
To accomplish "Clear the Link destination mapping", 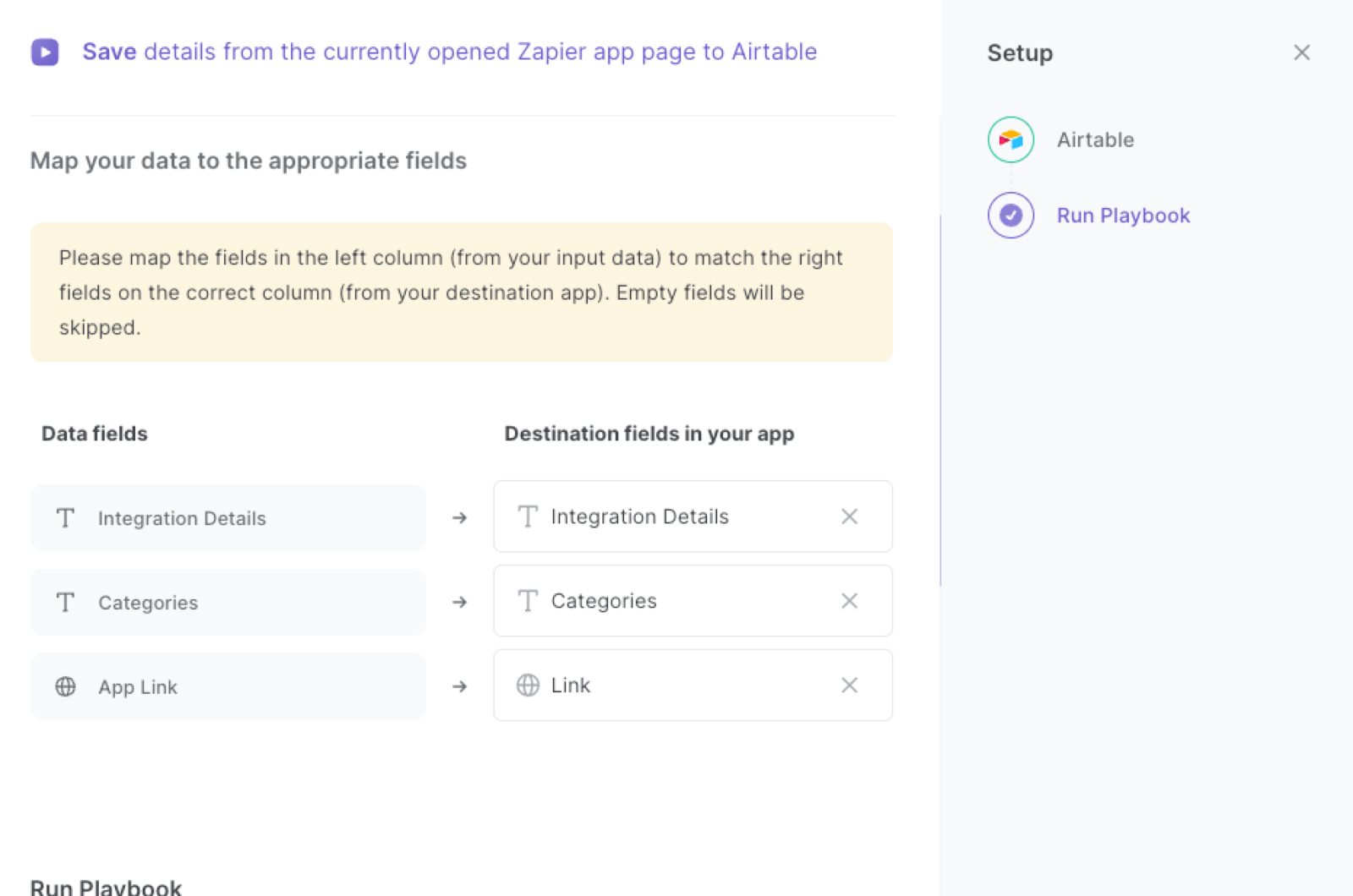I will [x=850, y=686].
